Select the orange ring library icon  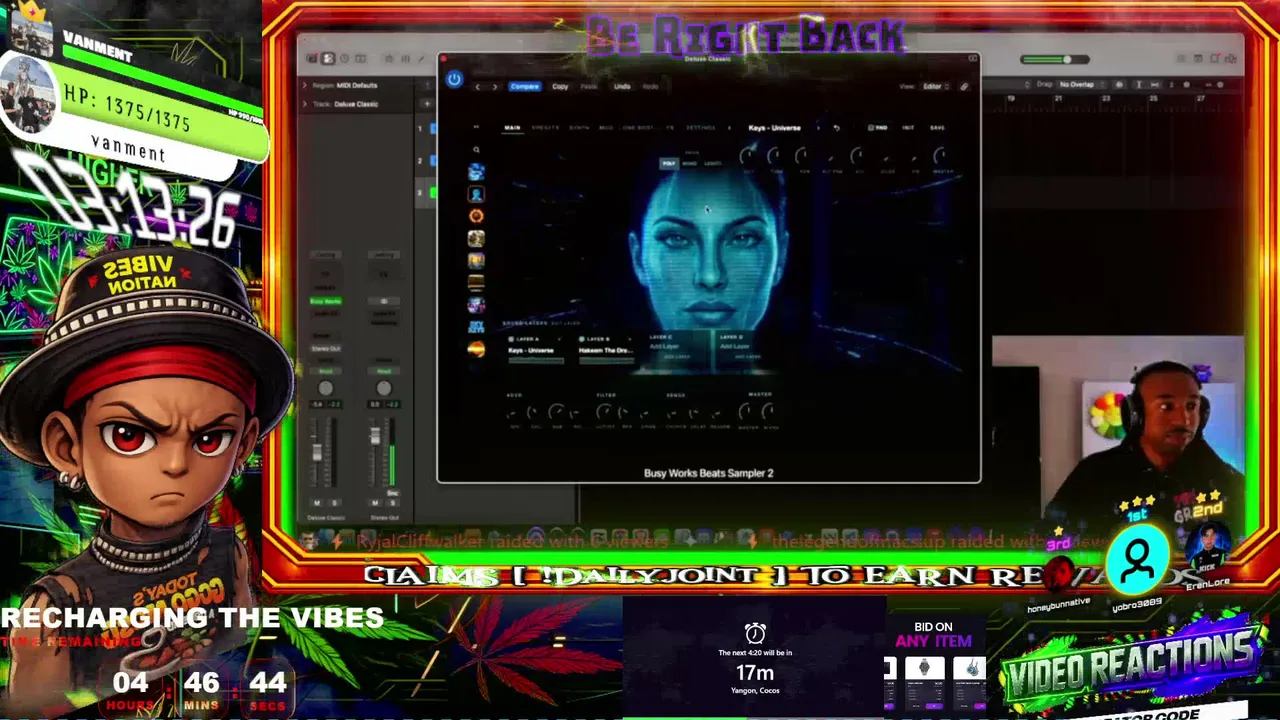tap(476, 216)
